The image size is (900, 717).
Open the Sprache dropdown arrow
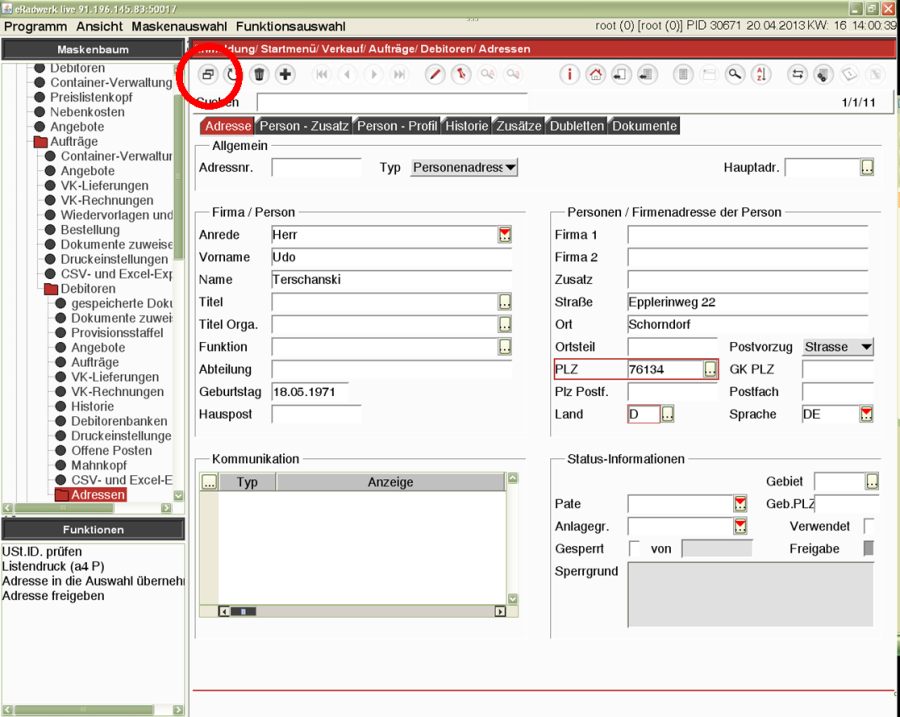(x=867, y=414)
